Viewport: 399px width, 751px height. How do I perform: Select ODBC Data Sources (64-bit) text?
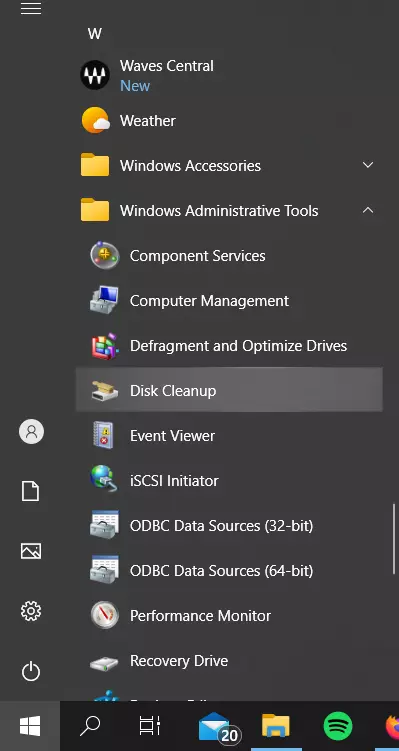(x=221, y=571)
